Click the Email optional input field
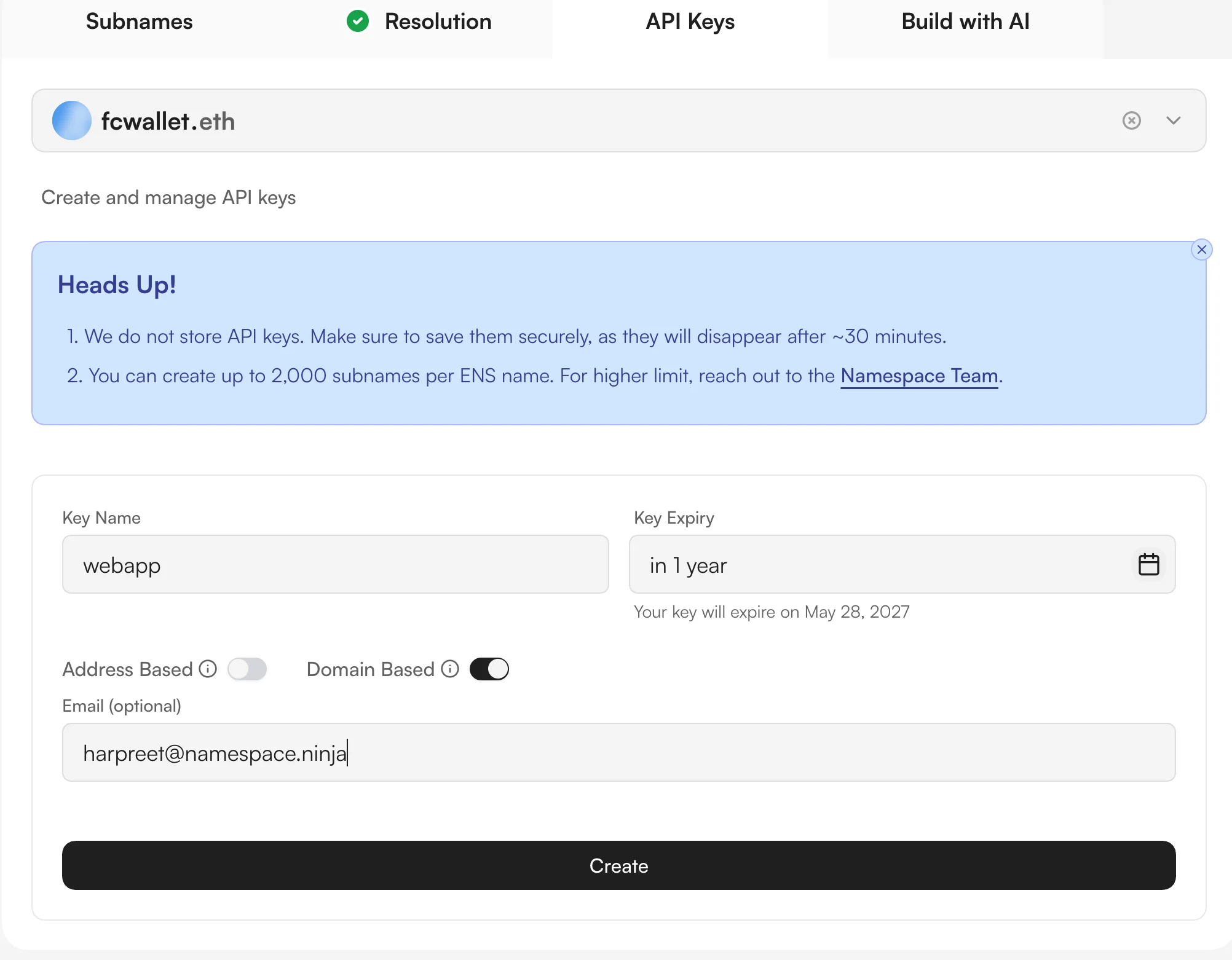The width and height of the screenshot is (1232, 960). click(618, 752)
